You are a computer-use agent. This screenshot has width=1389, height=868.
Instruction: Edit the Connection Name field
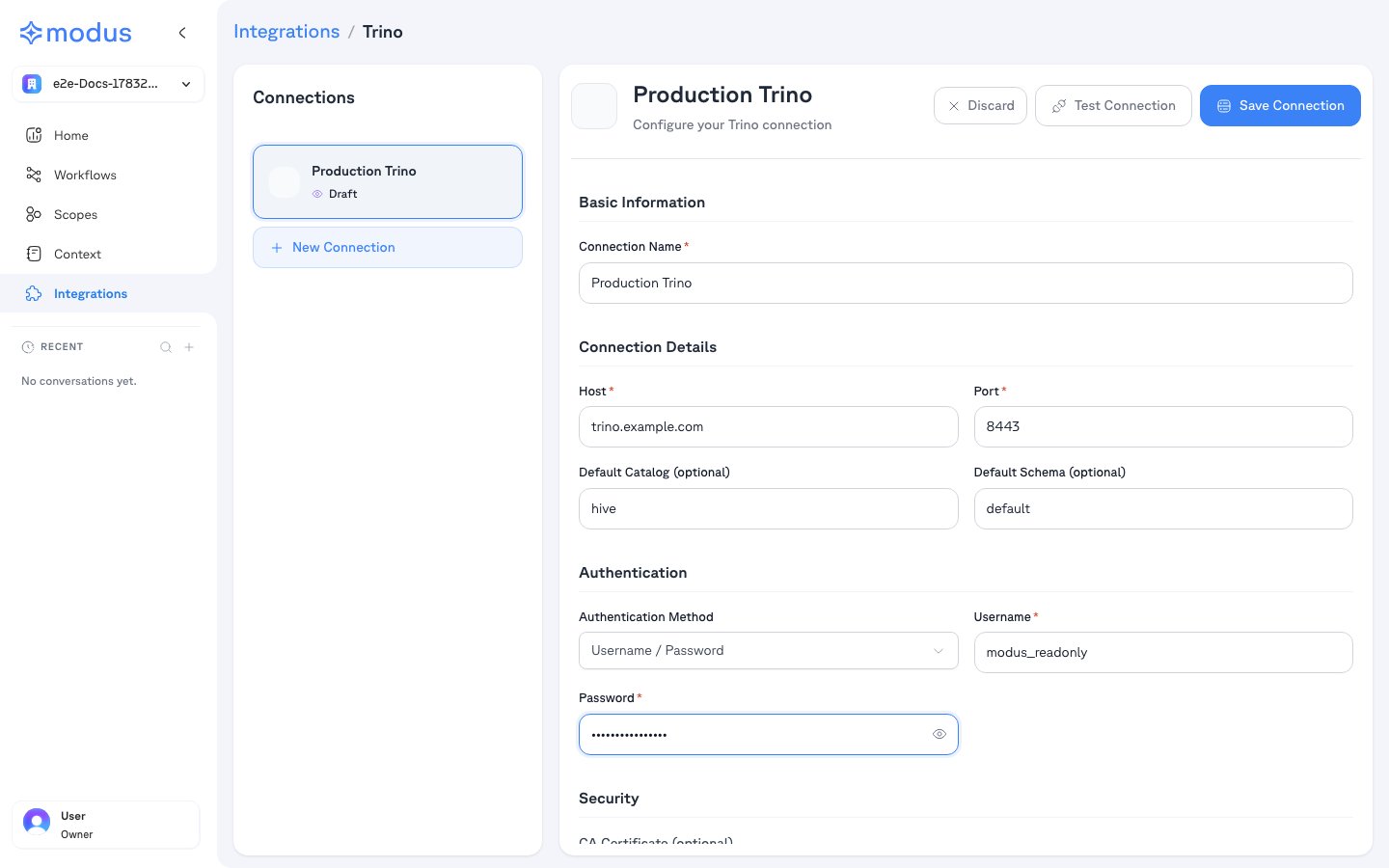[x=966, y=283]
